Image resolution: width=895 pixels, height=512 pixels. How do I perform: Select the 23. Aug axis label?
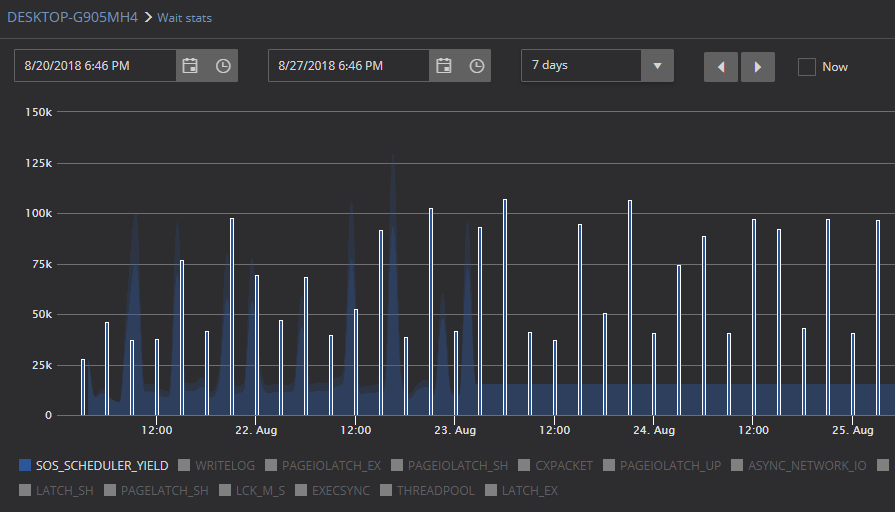pos(455,430)
